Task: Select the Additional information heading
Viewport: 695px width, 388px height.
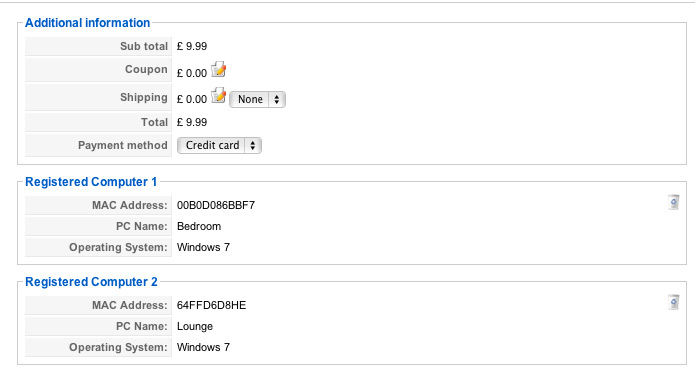Action: pyautogui.click(x=87, y=23)
